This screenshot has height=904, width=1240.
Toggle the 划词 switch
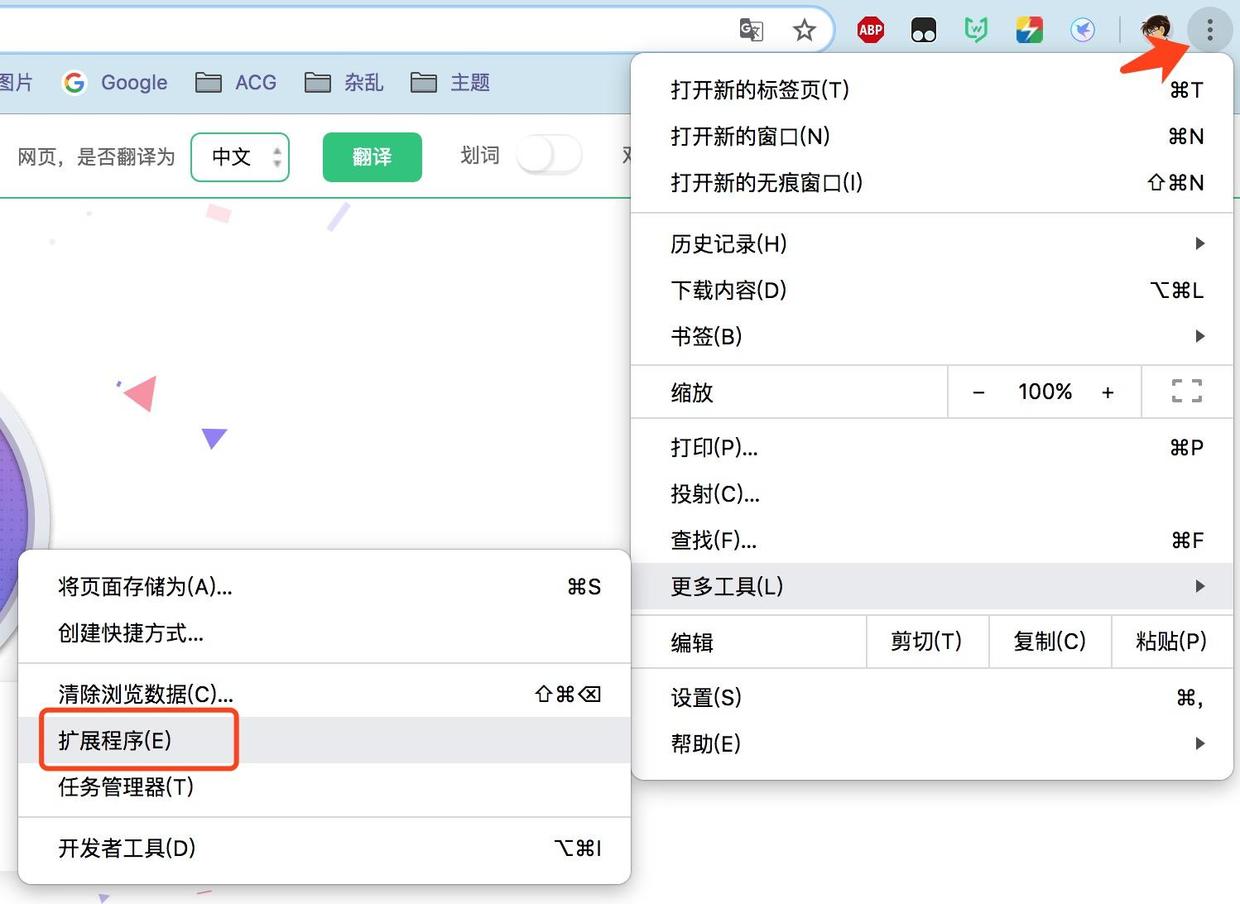click(549, 156)
